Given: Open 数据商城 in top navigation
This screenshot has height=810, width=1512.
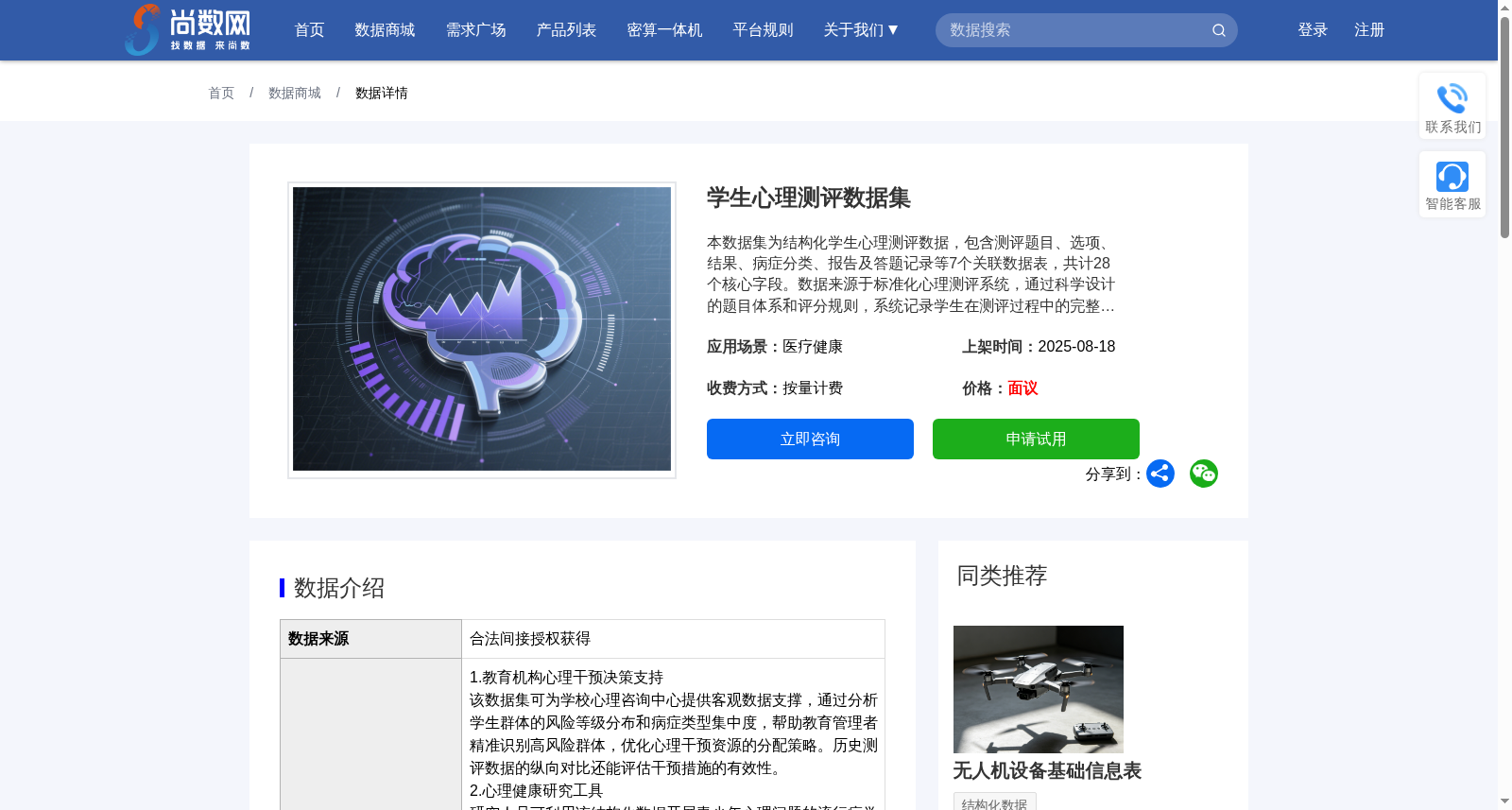Looking at the screenshot, I should 385,30.
